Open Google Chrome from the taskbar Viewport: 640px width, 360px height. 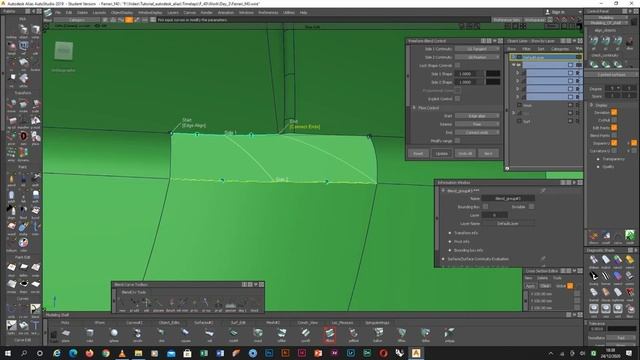tap(106, 353)
